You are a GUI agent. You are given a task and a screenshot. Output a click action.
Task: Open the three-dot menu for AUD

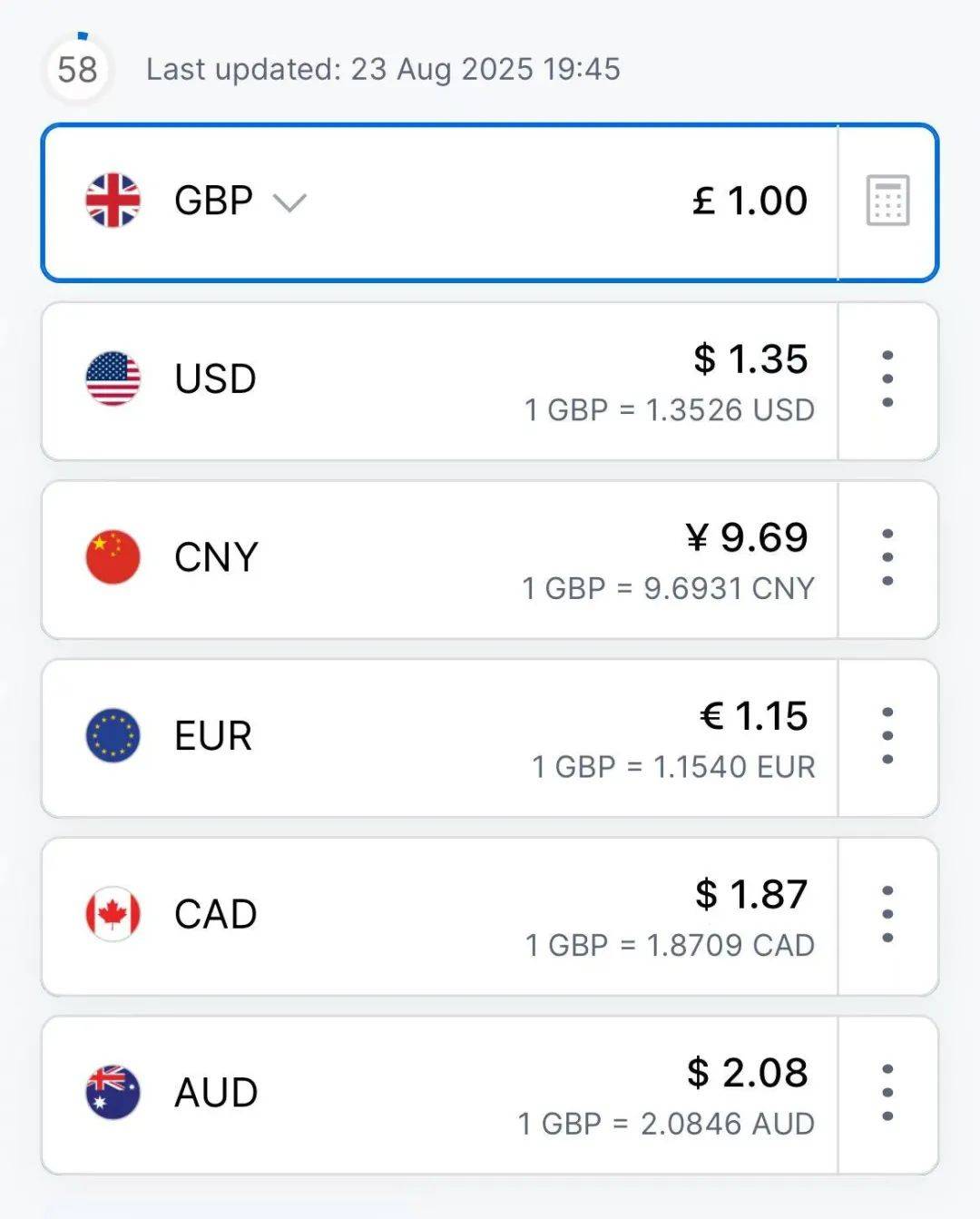click(x=887, y=1093)
